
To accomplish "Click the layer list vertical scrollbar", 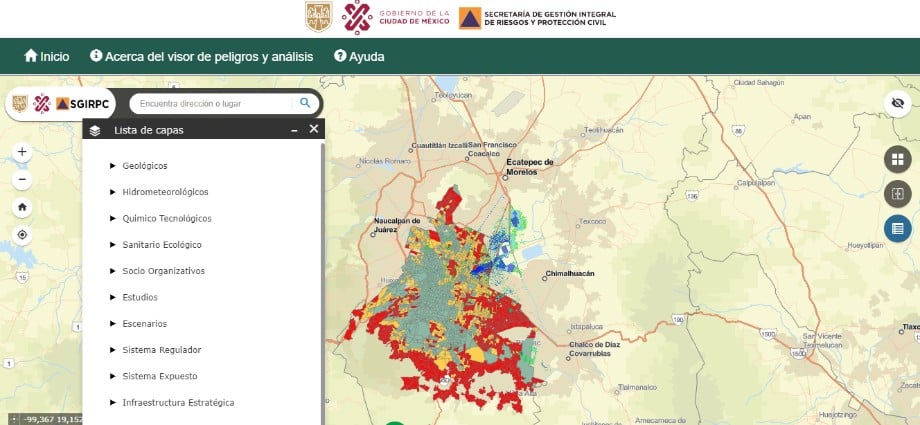I will click(322, 282).
